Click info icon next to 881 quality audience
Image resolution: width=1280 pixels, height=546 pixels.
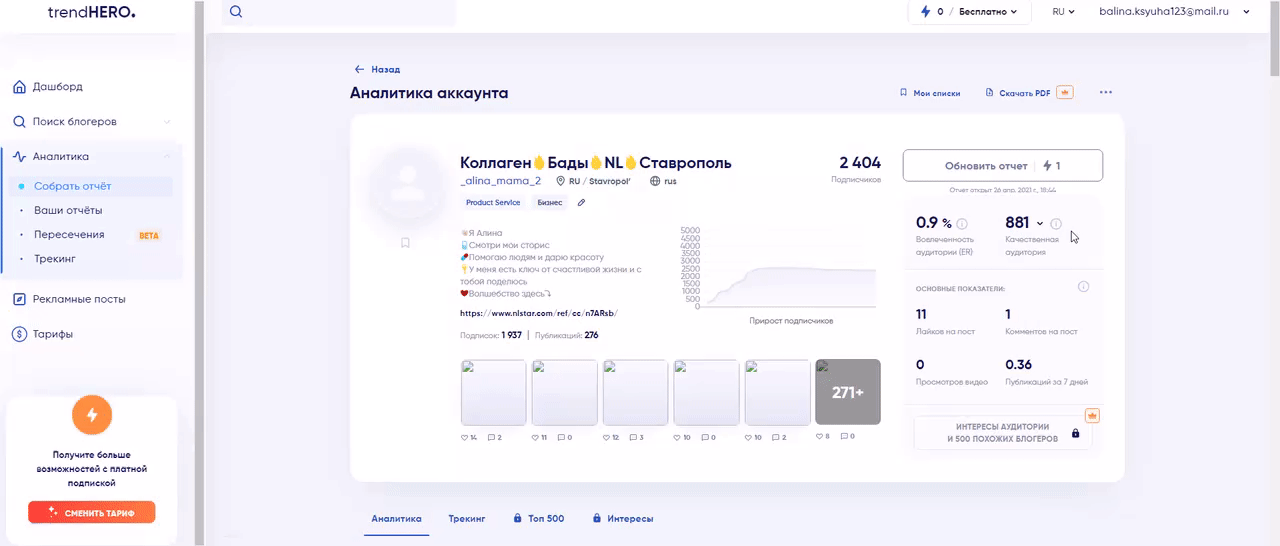1056,224
